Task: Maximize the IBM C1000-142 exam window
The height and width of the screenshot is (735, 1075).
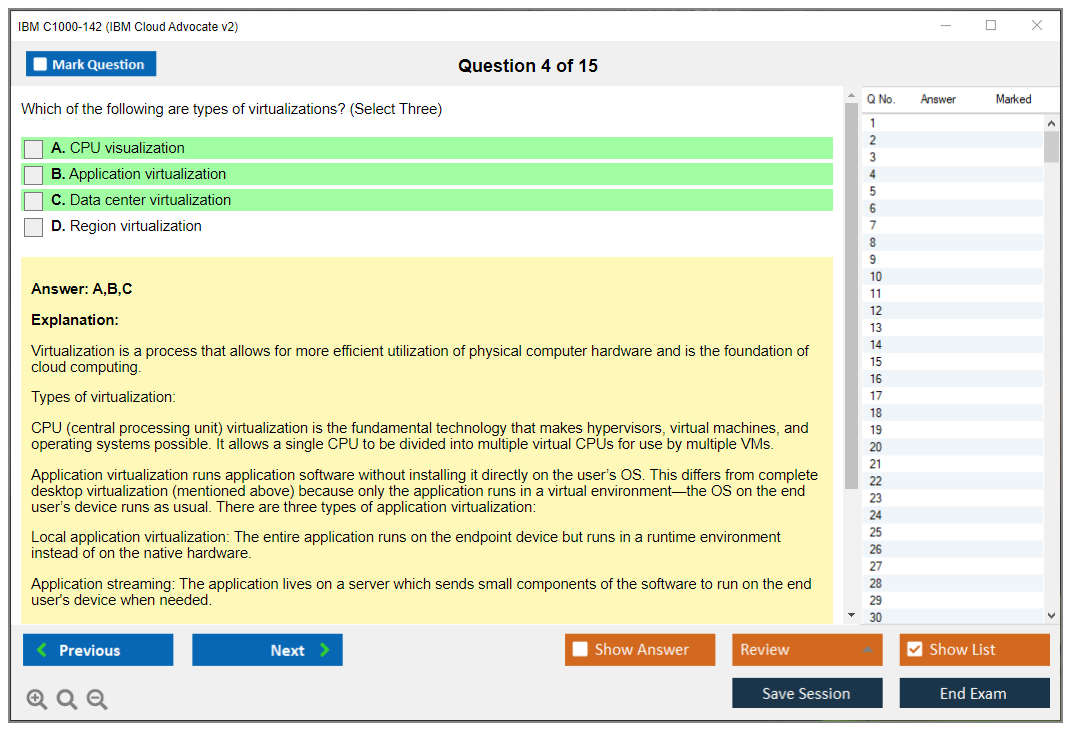Action: coord(990,26)
